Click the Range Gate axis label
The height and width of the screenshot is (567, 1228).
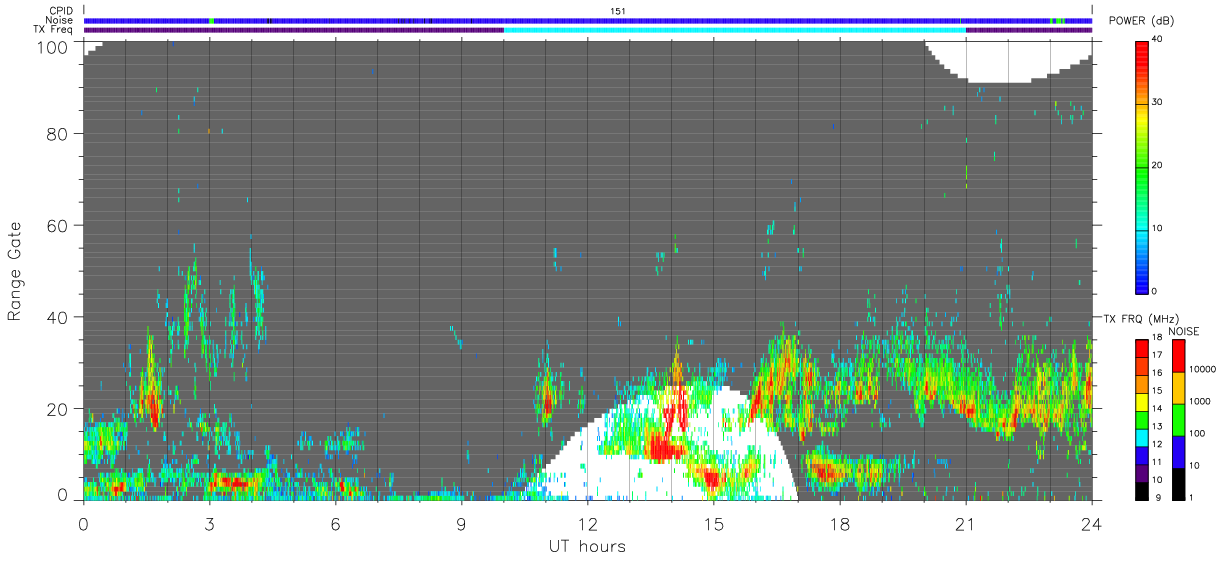15,271
